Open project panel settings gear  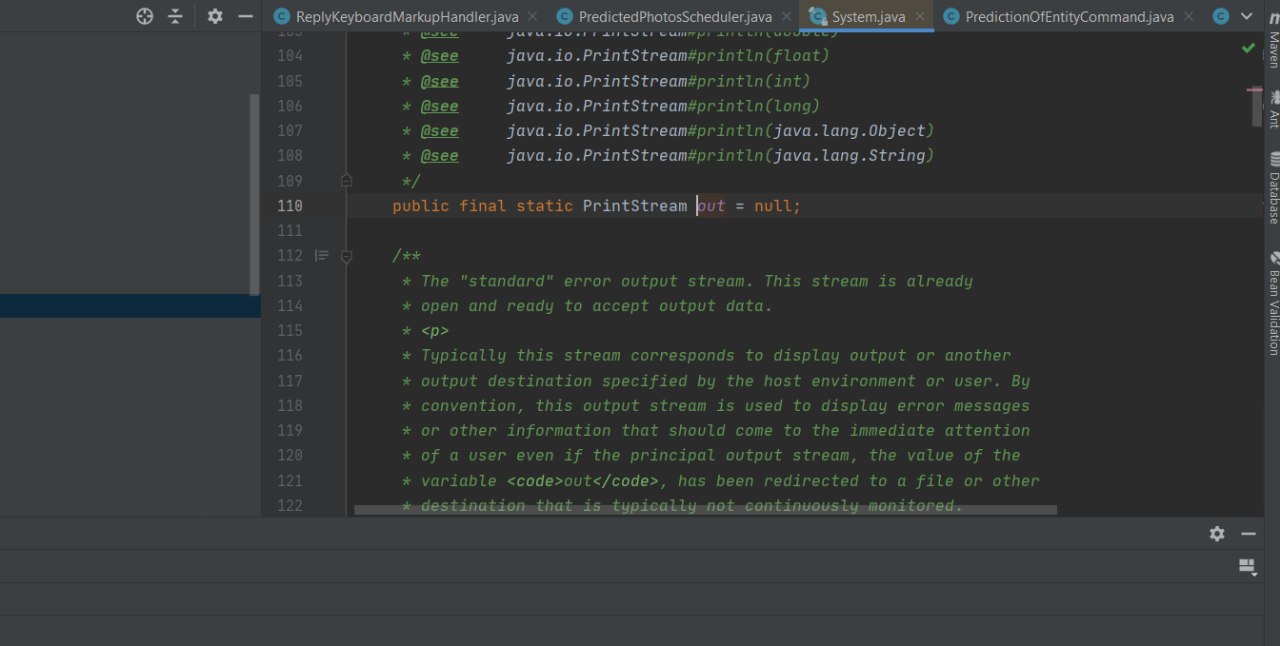[215, 16]
